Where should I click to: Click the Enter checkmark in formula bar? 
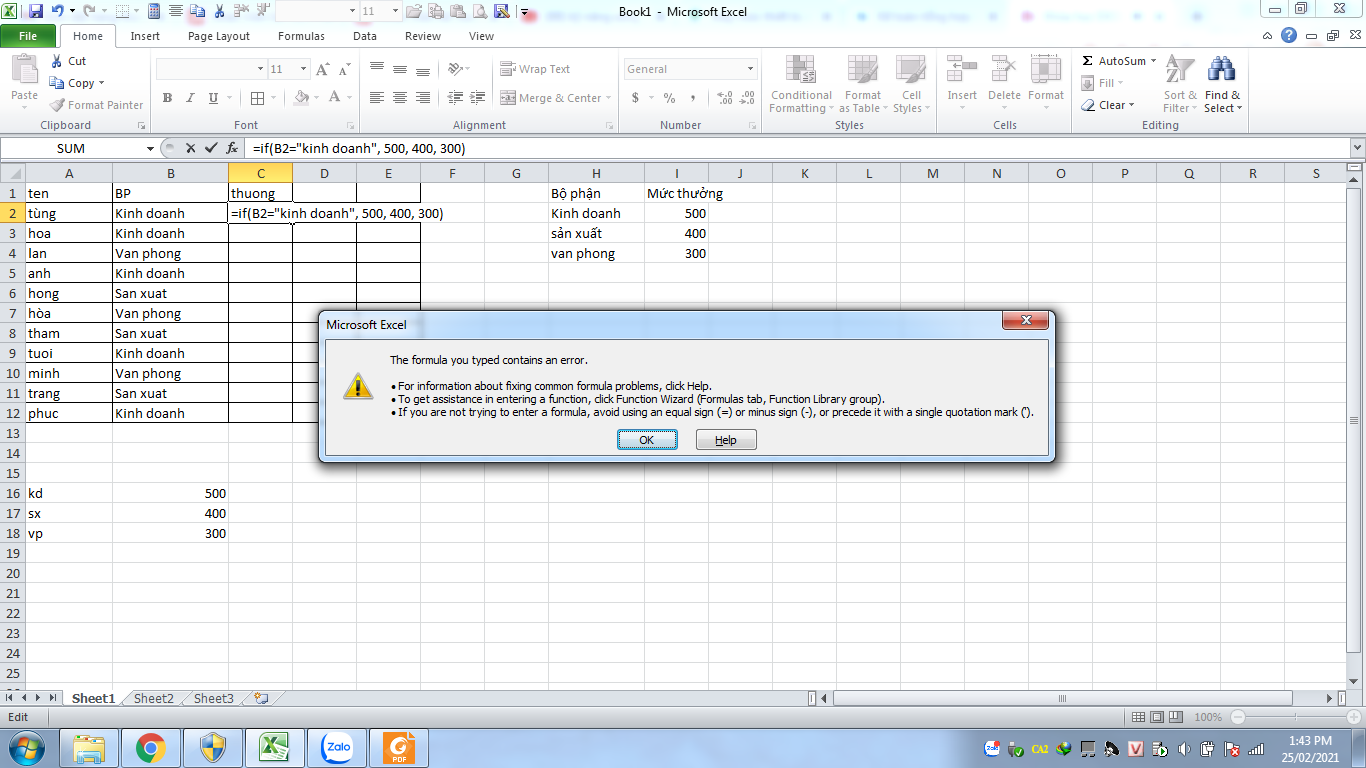(210, 148)
